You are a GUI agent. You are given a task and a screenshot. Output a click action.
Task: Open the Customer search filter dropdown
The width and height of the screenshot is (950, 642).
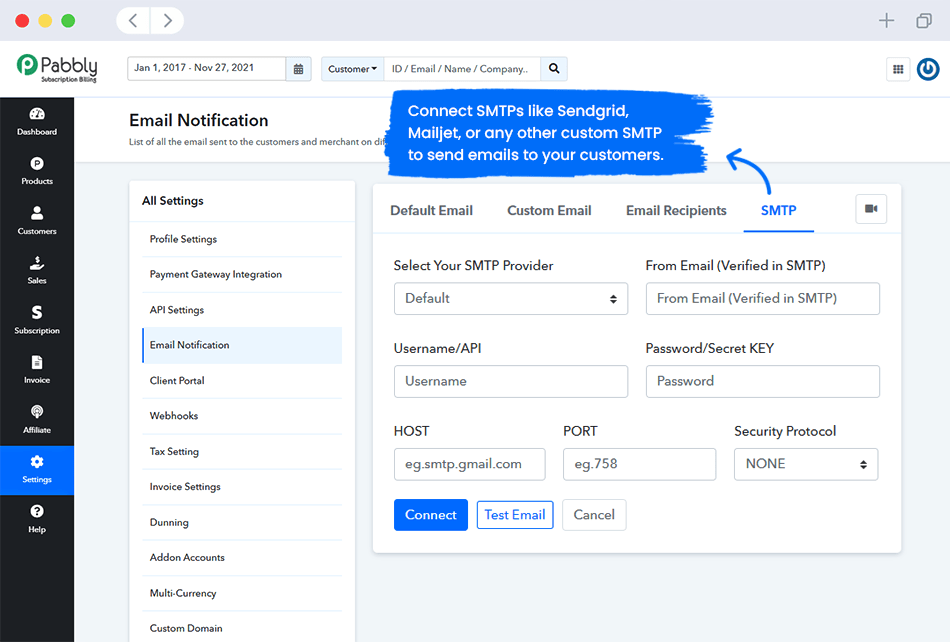pyautogui.click(x=352, y=68)
